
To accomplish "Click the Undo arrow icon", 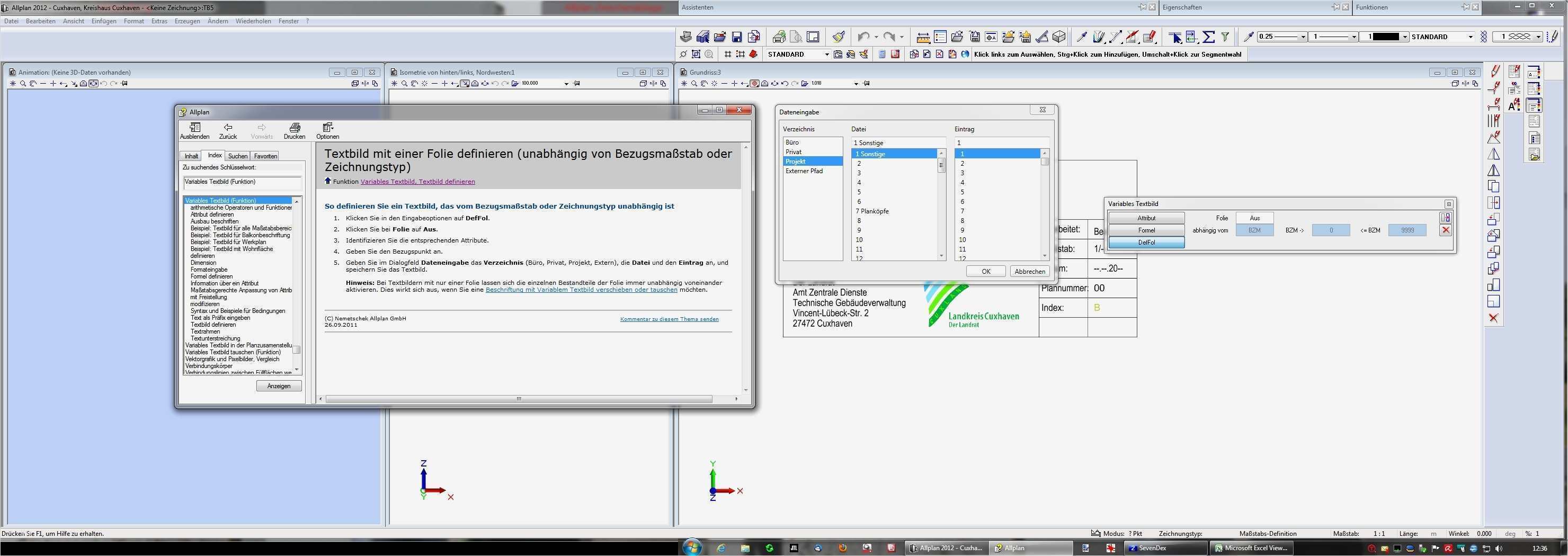I will pos(863,37).
